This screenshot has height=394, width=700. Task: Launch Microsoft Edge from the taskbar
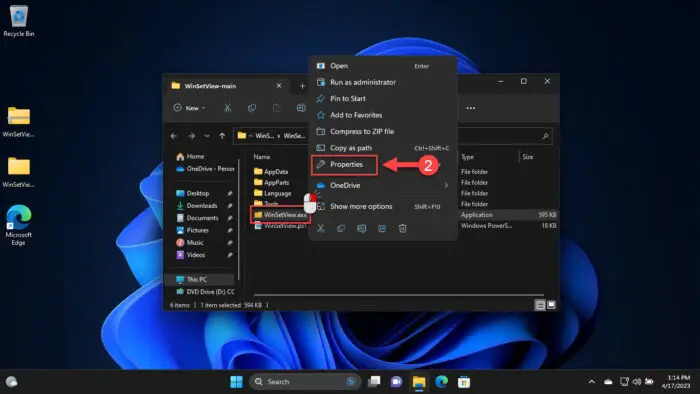tap(442, 382)
